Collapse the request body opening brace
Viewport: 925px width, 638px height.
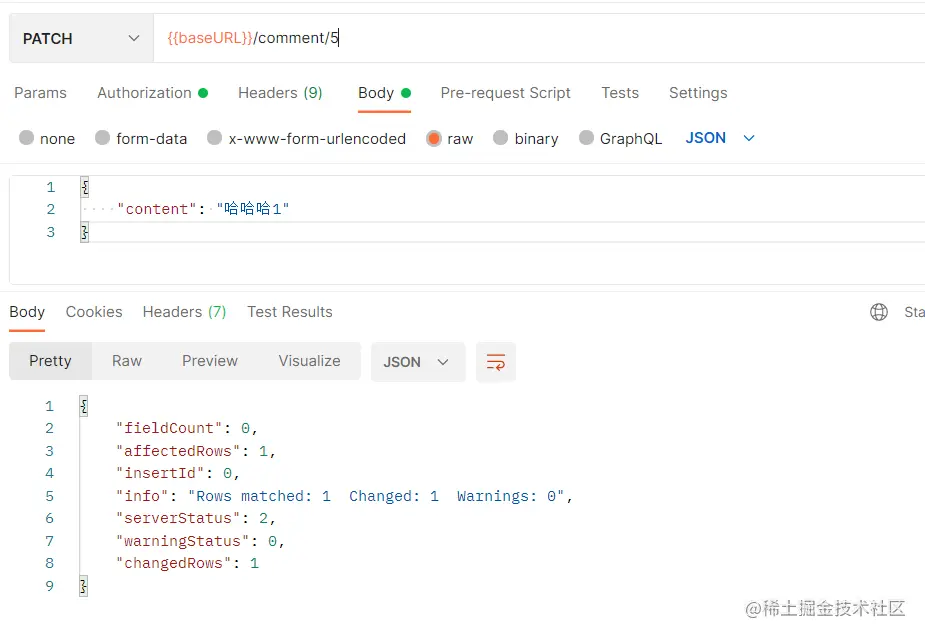click(85, 187)
